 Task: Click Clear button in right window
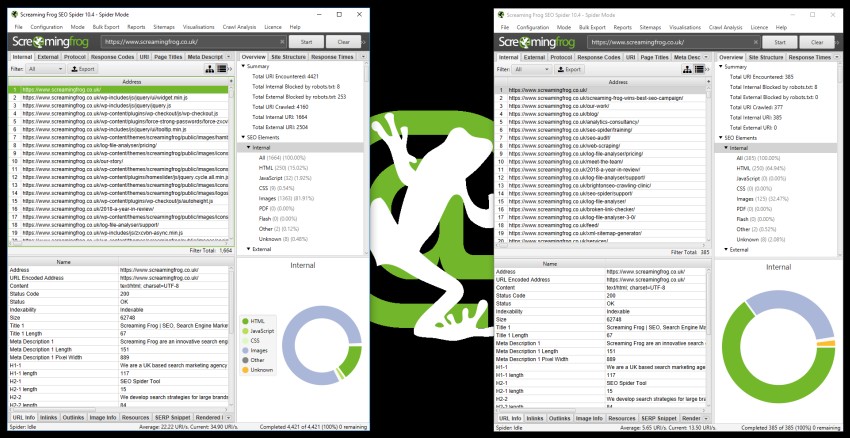click(x=817, y=42)
